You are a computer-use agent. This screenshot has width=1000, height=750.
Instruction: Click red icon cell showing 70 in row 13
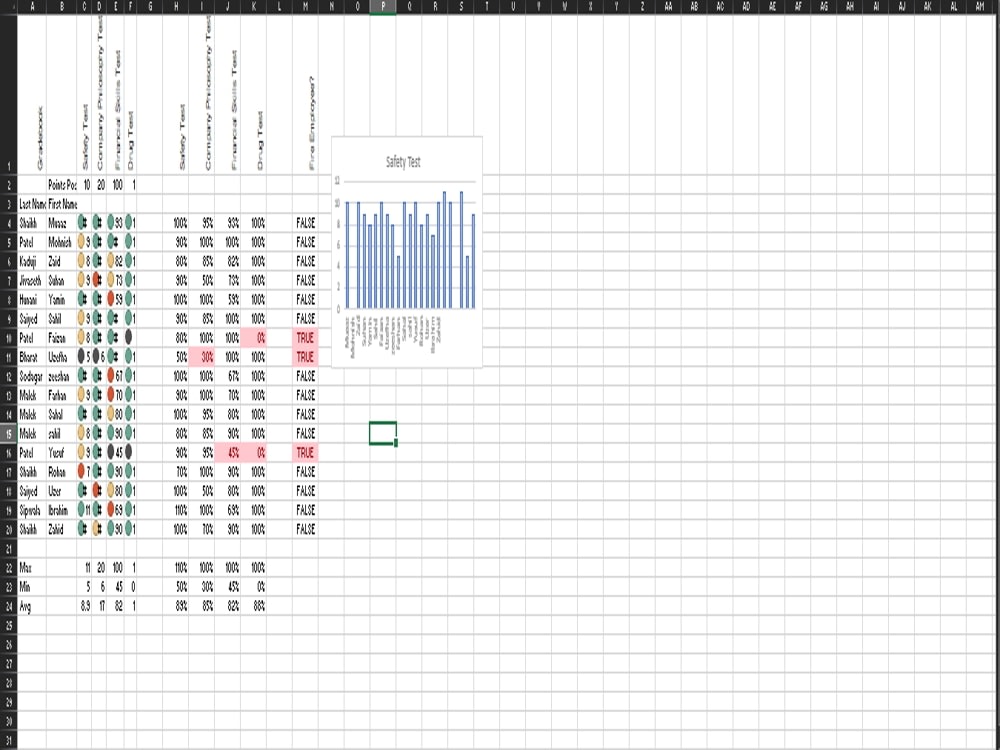click(x=115, y=395)
